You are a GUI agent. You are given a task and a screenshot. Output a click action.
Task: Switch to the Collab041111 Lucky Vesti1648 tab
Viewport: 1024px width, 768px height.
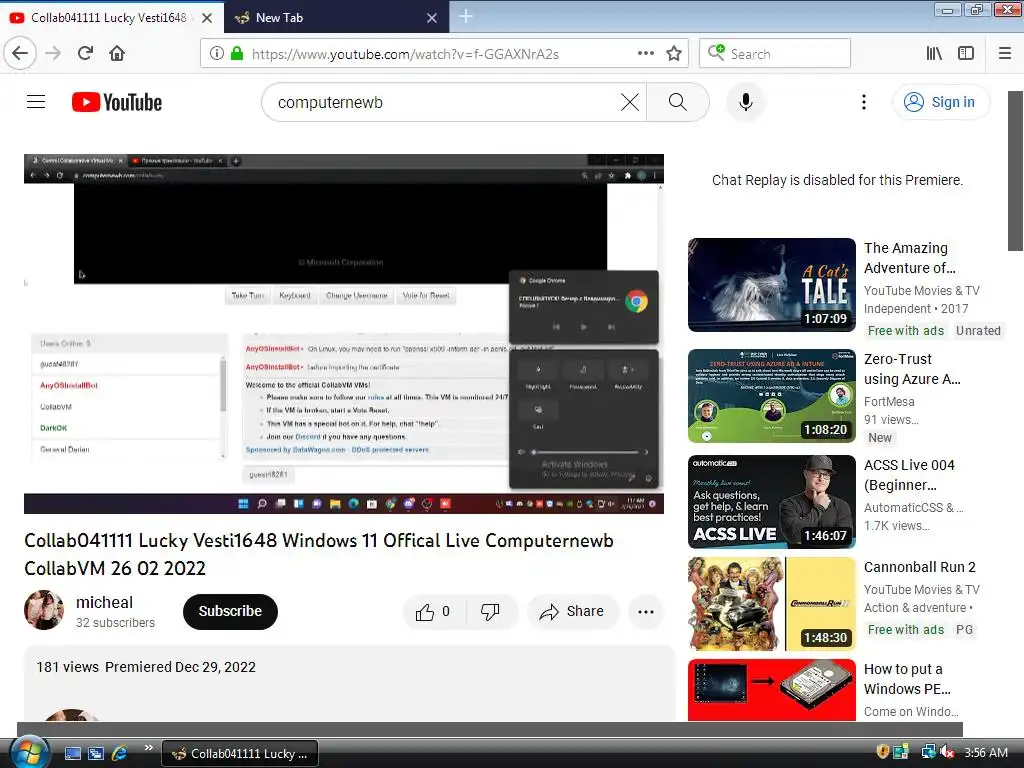[x=108, y=18]
